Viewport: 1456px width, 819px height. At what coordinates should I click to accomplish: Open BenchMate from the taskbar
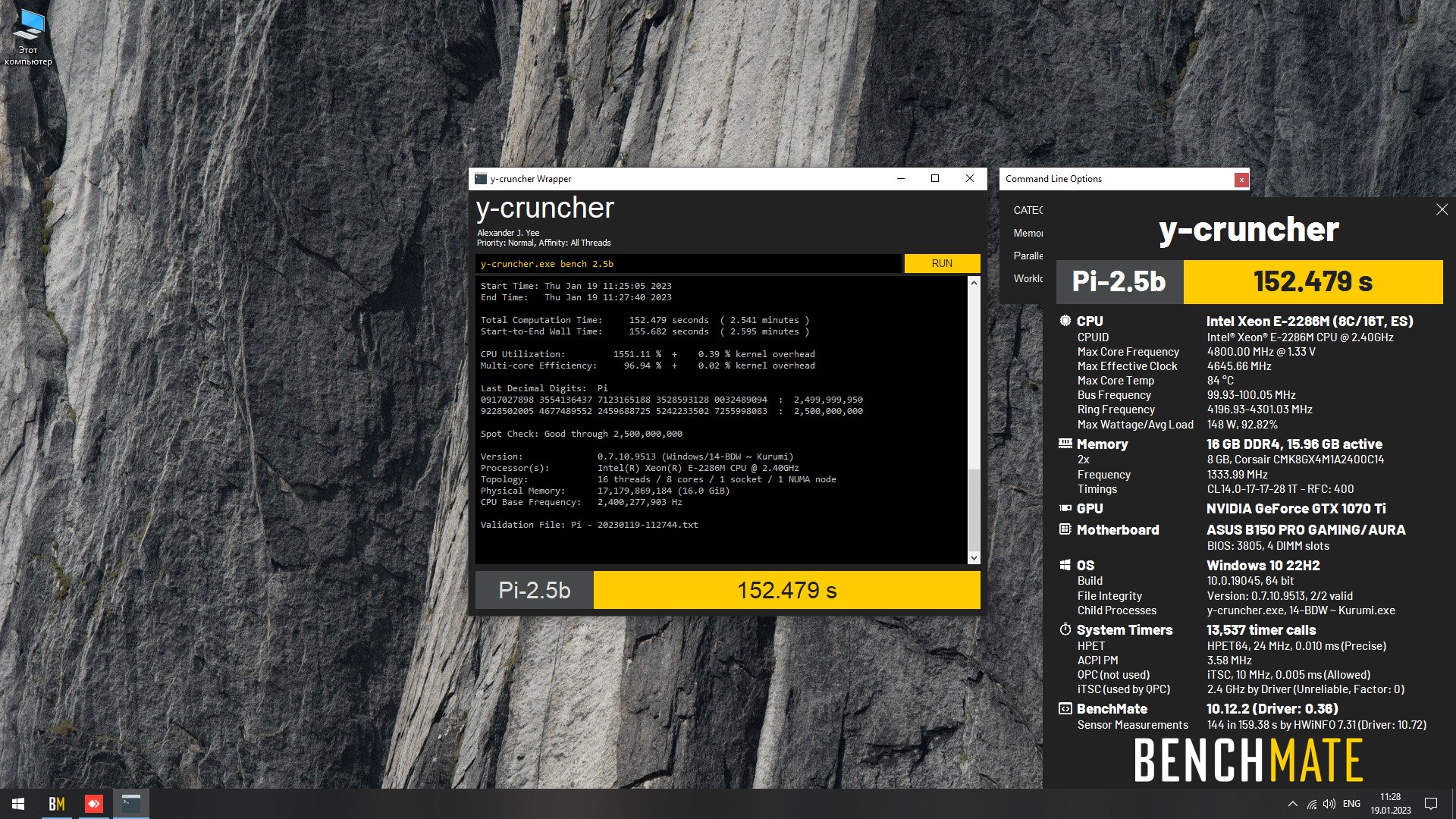(57, 804)
